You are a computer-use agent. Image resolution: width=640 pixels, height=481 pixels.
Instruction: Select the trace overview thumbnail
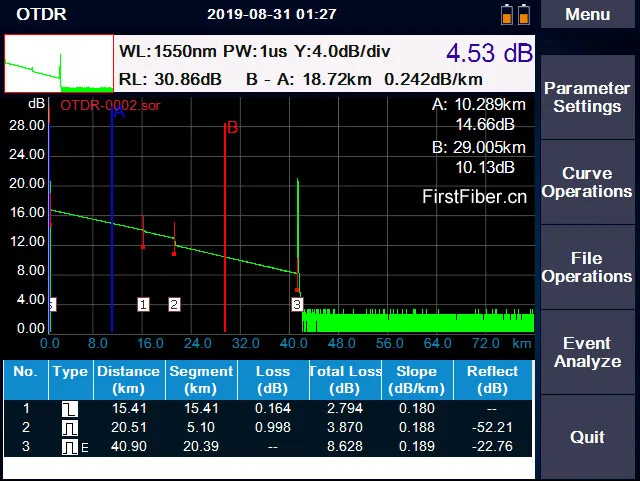point(59,65)
